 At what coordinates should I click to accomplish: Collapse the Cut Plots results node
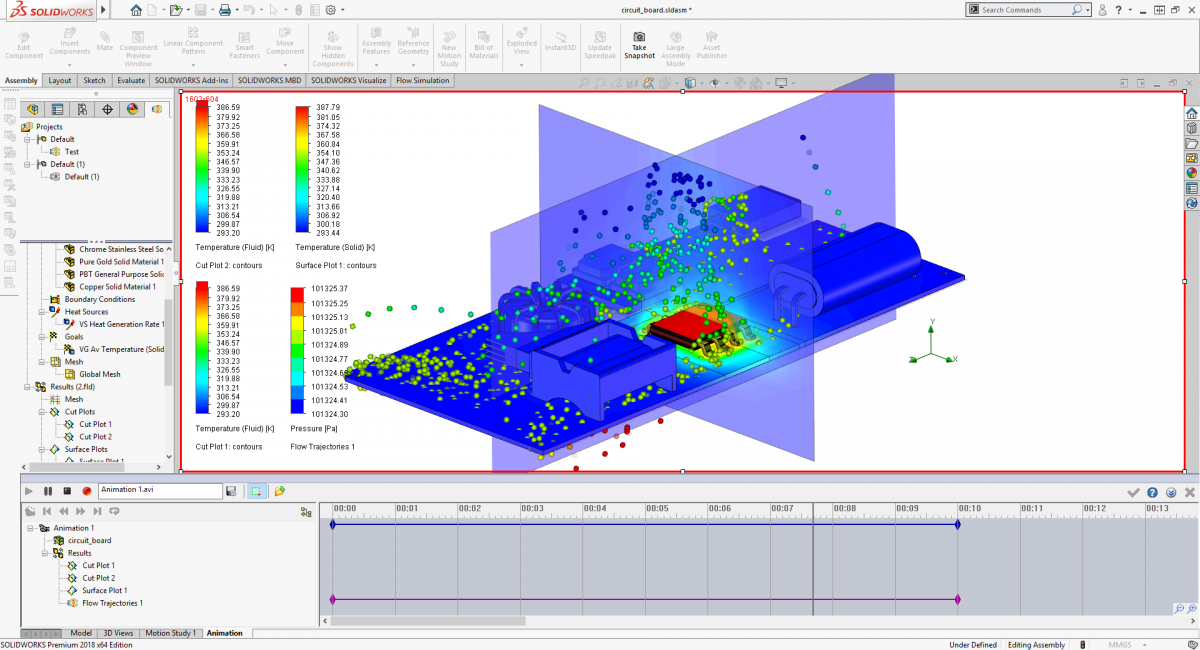click(x=42, y=412)
